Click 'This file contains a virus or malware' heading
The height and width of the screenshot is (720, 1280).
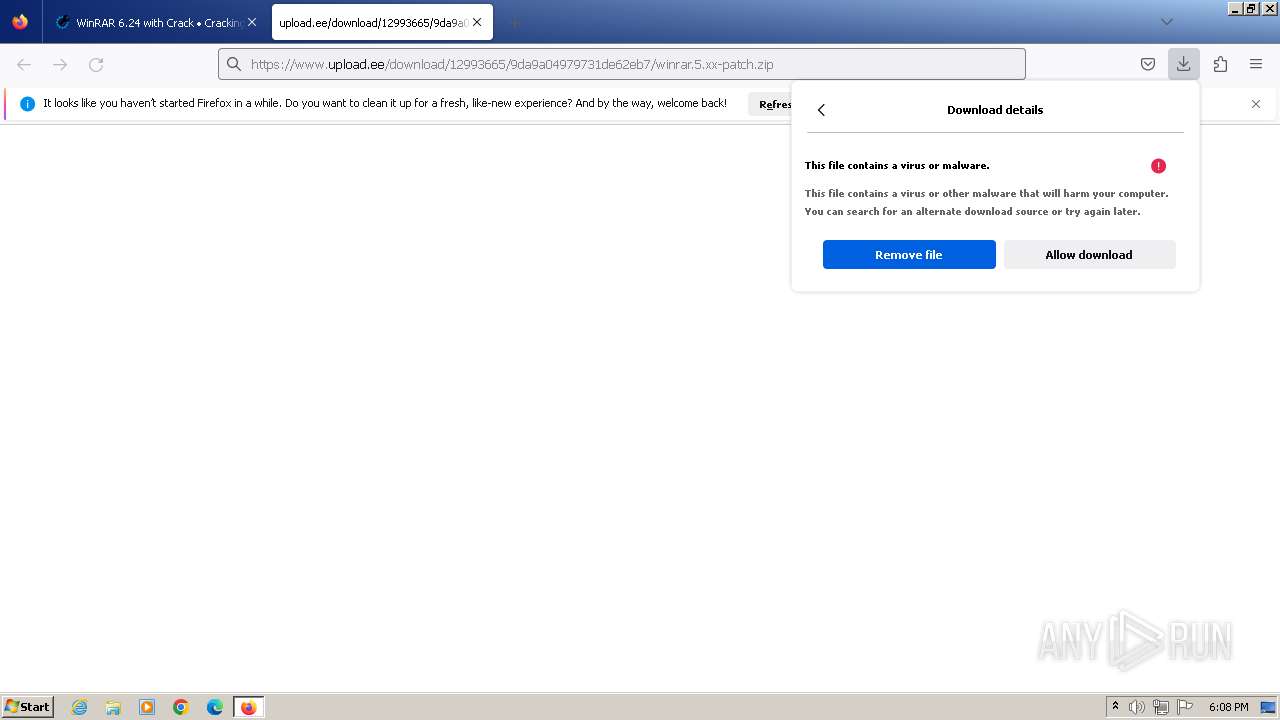point(897,166)
